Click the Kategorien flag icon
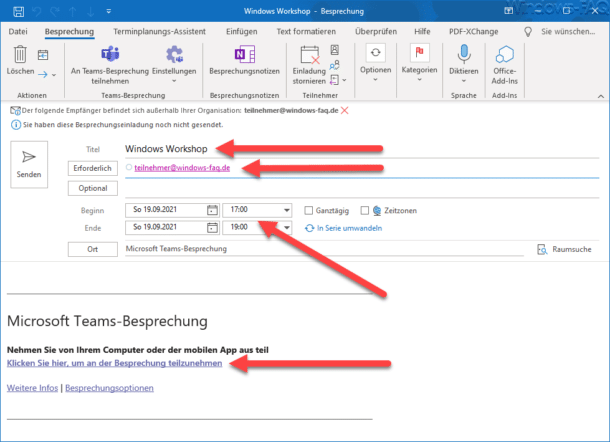The image size is (610, 442). pyautogui.click(x=419, y=53)
